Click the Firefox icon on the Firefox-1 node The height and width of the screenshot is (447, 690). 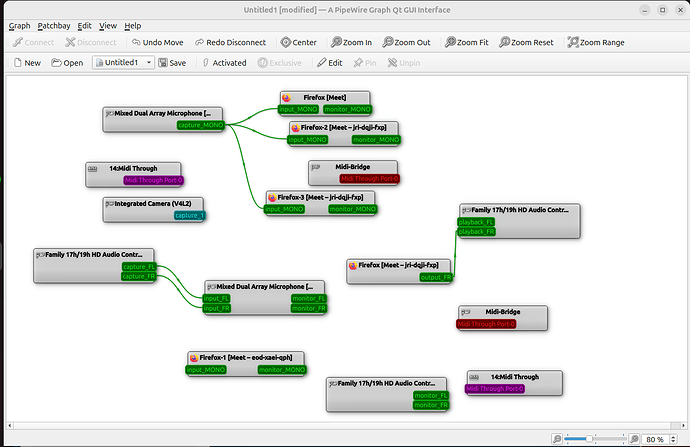pyautogui.click(x=194, y=358)
